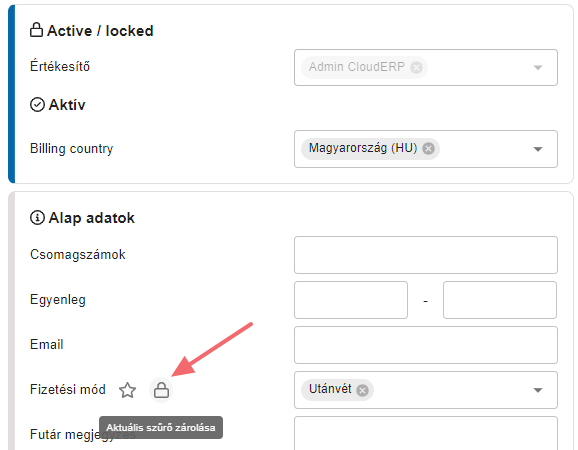Click into the Csomagszámok input field
This screenshot has width=578, height=450.
[426, 255]
